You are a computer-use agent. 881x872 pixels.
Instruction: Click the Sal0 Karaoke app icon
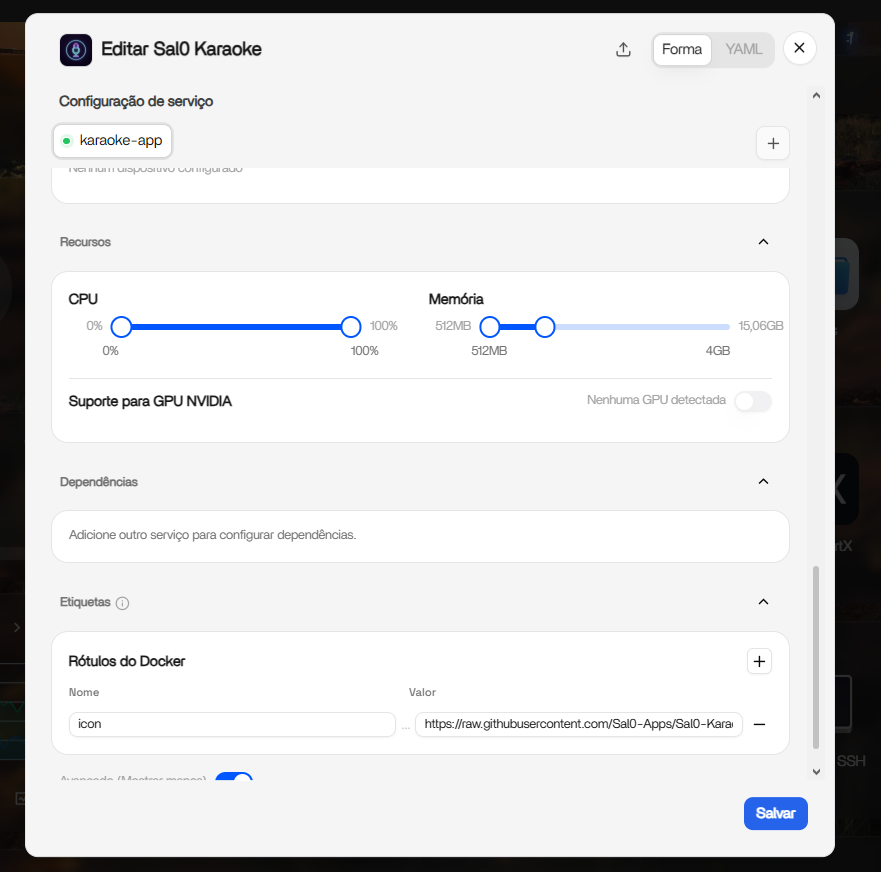76,50
